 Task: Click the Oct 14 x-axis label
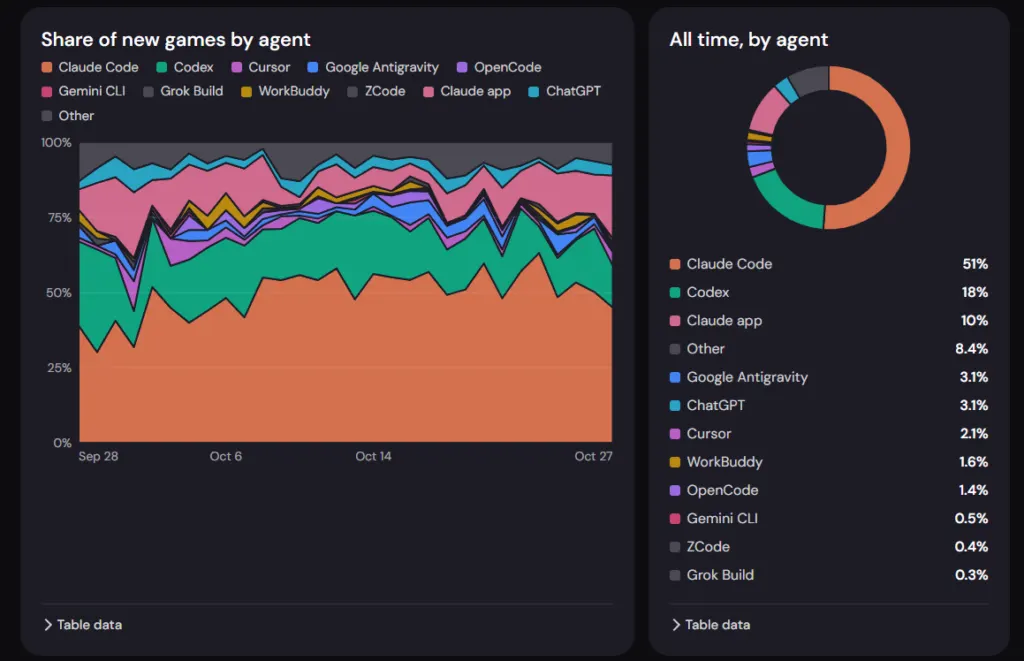[374, 457]
